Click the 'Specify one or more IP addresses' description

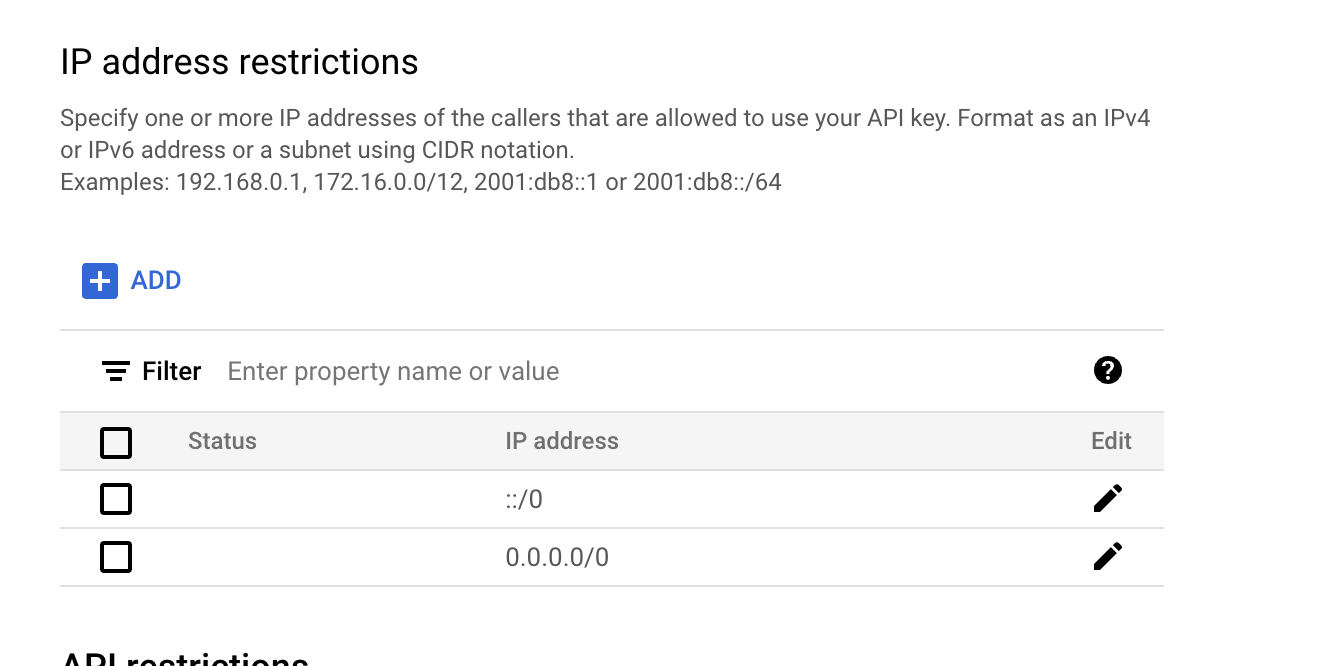pyautogui.click(x=605, y=134)
